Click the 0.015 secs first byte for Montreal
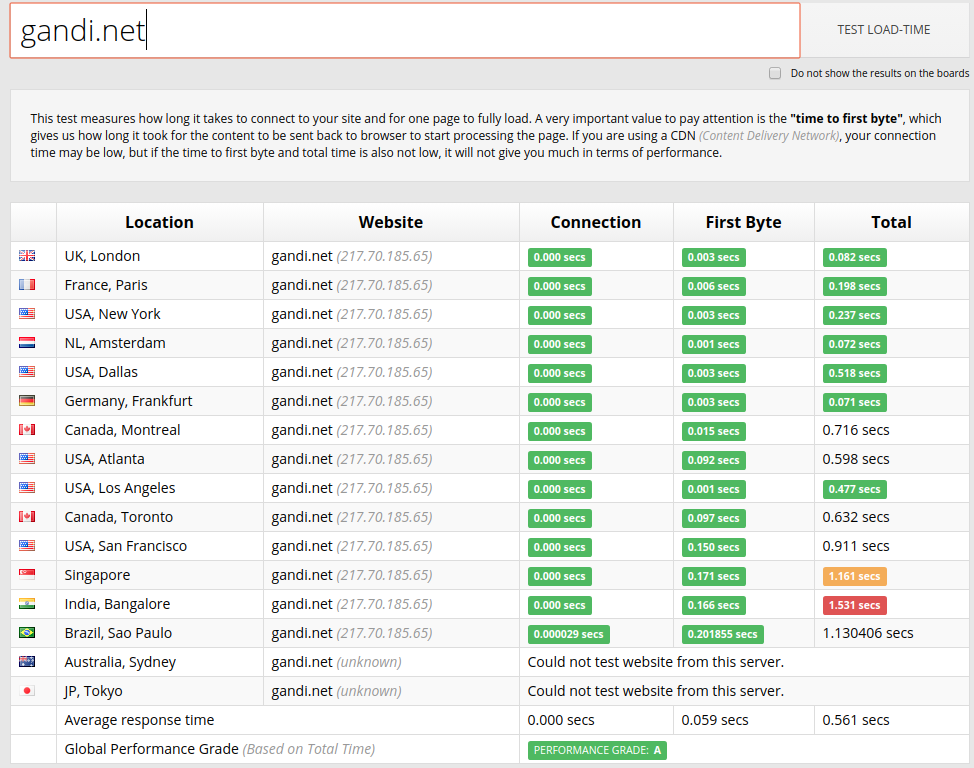Screen dimensions: 974x768 713,431
